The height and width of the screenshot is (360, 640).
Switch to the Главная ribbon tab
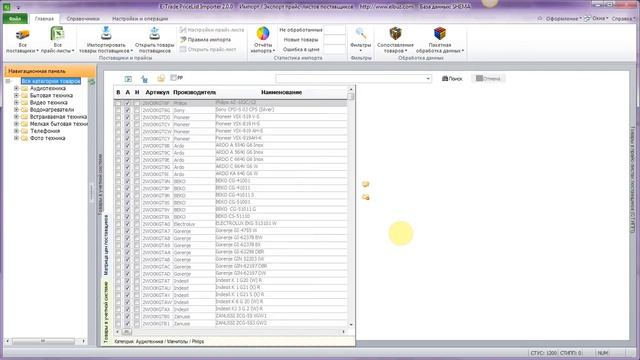tap(44, 19)
